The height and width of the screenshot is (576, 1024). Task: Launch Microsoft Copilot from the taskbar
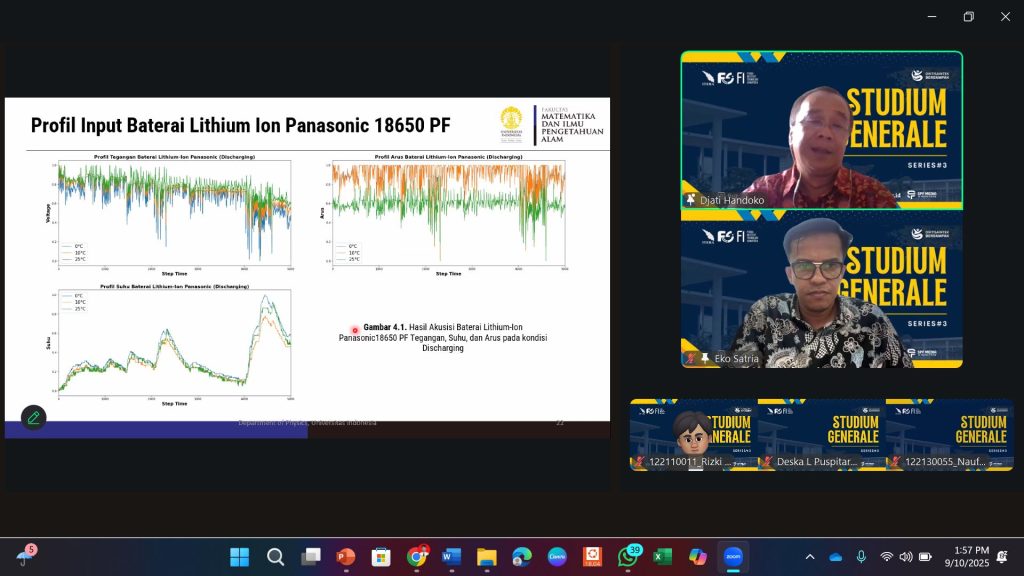[x=698, y=557]
